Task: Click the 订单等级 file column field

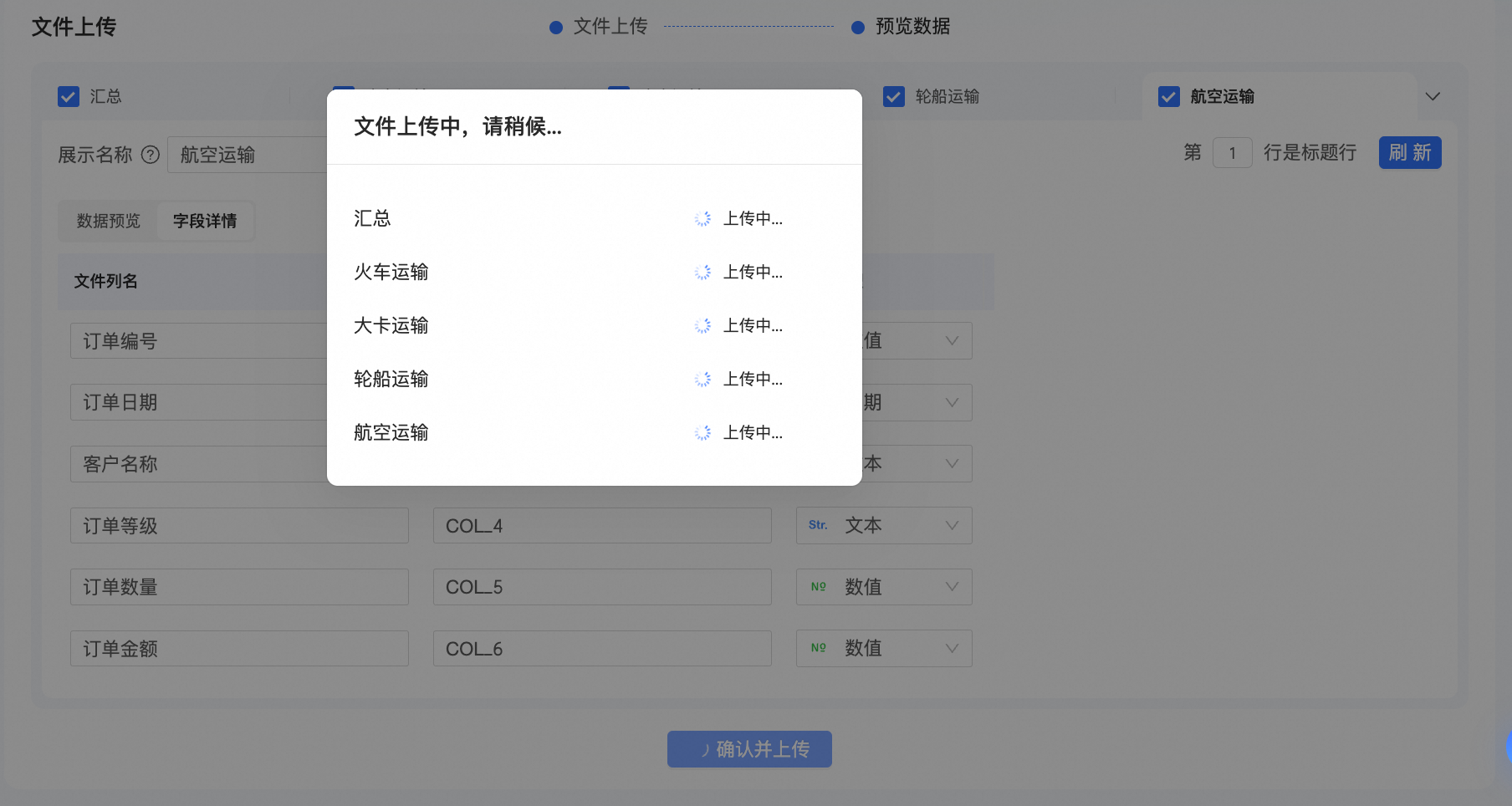Action: pyautogui.click(x=239, y=526)
